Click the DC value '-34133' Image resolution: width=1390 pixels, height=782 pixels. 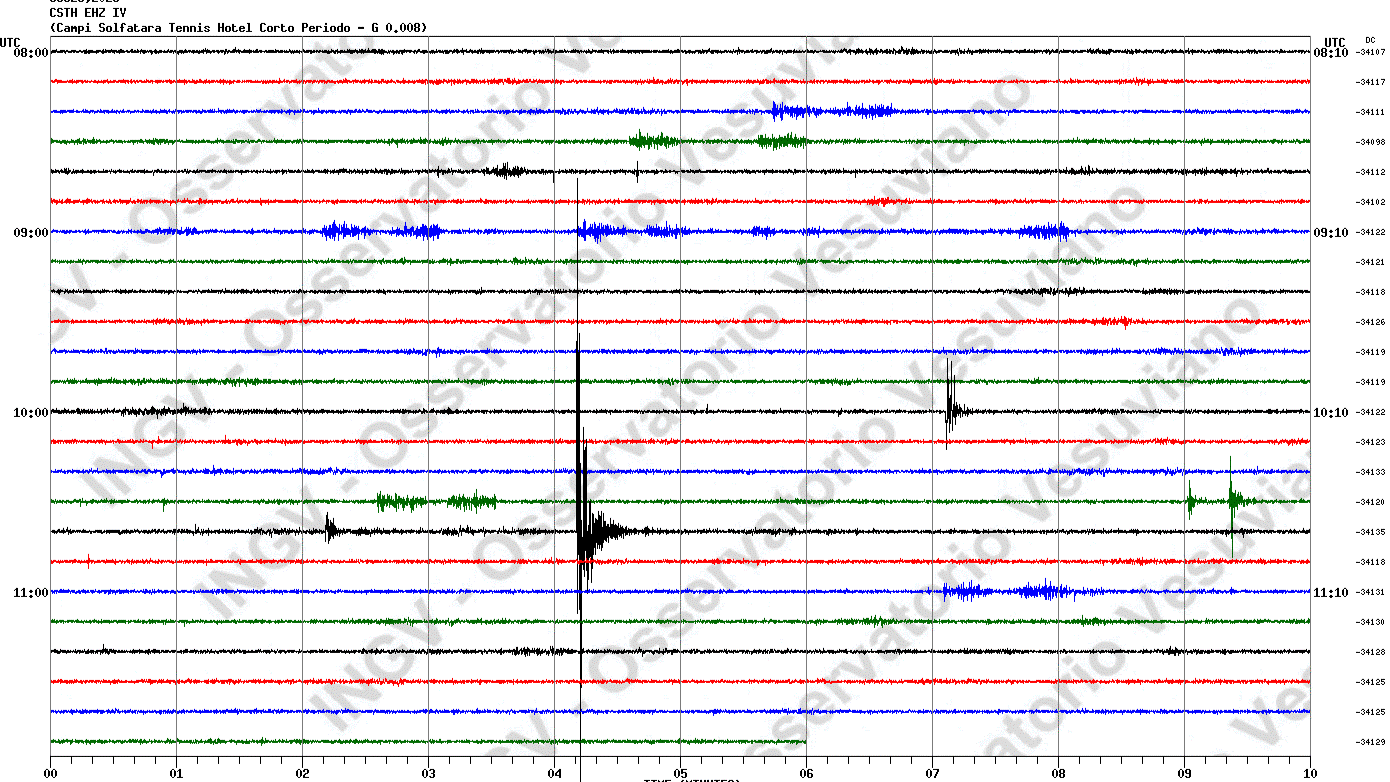click(x=1370, y=472)
